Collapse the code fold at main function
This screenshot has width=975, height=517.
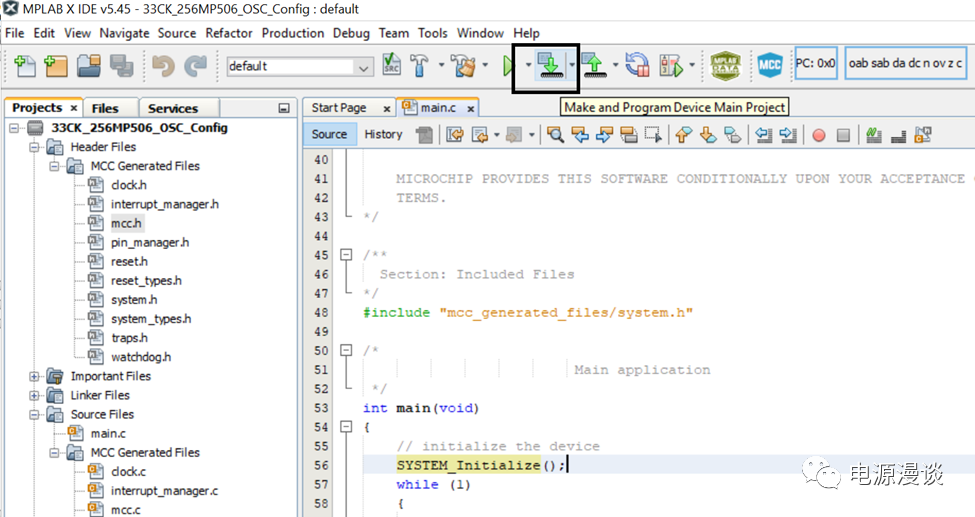pyautogui.click(x=347, y=427)
